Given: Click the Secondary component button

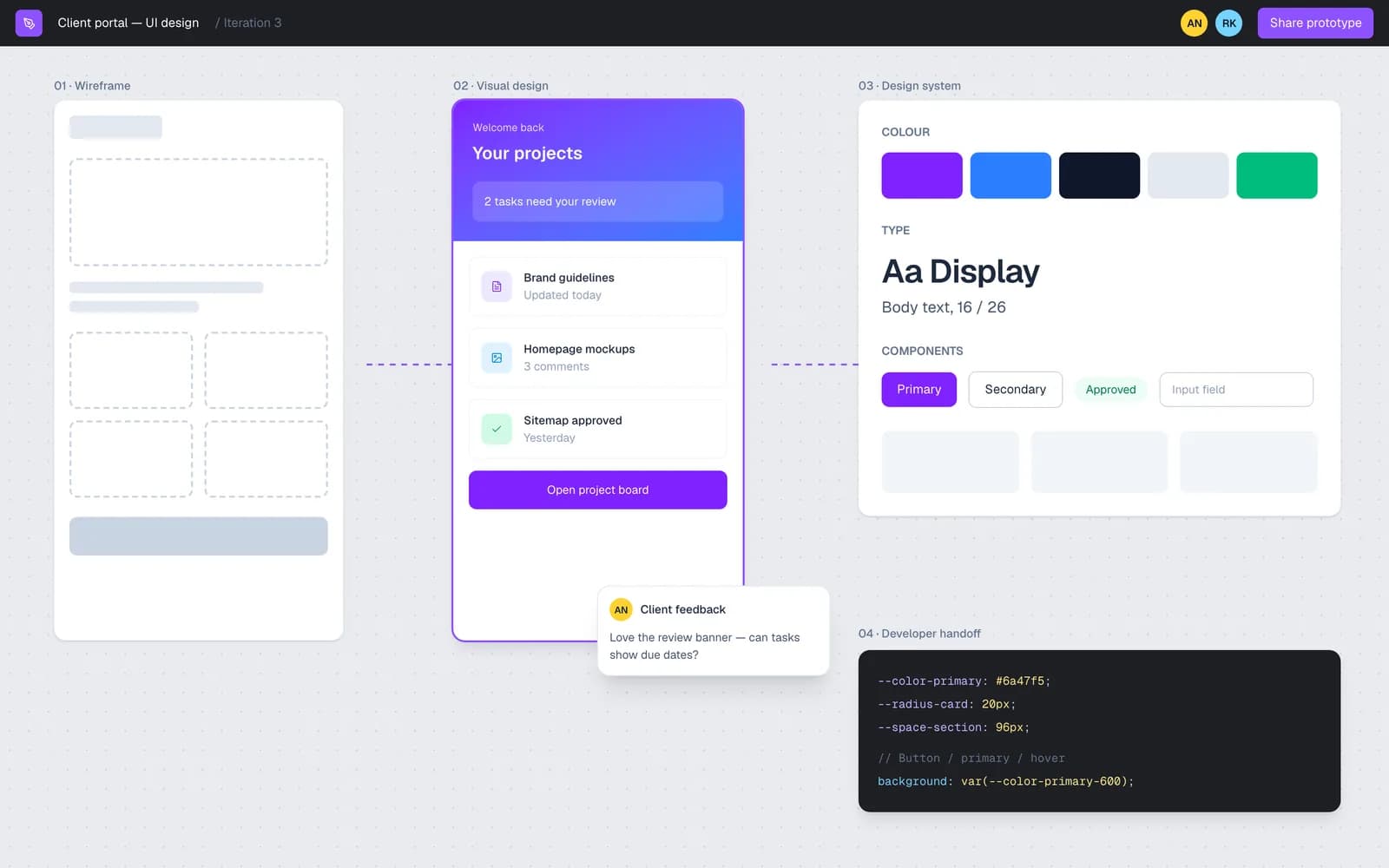Looking at the screenshot, I should tap(1015, 390).
